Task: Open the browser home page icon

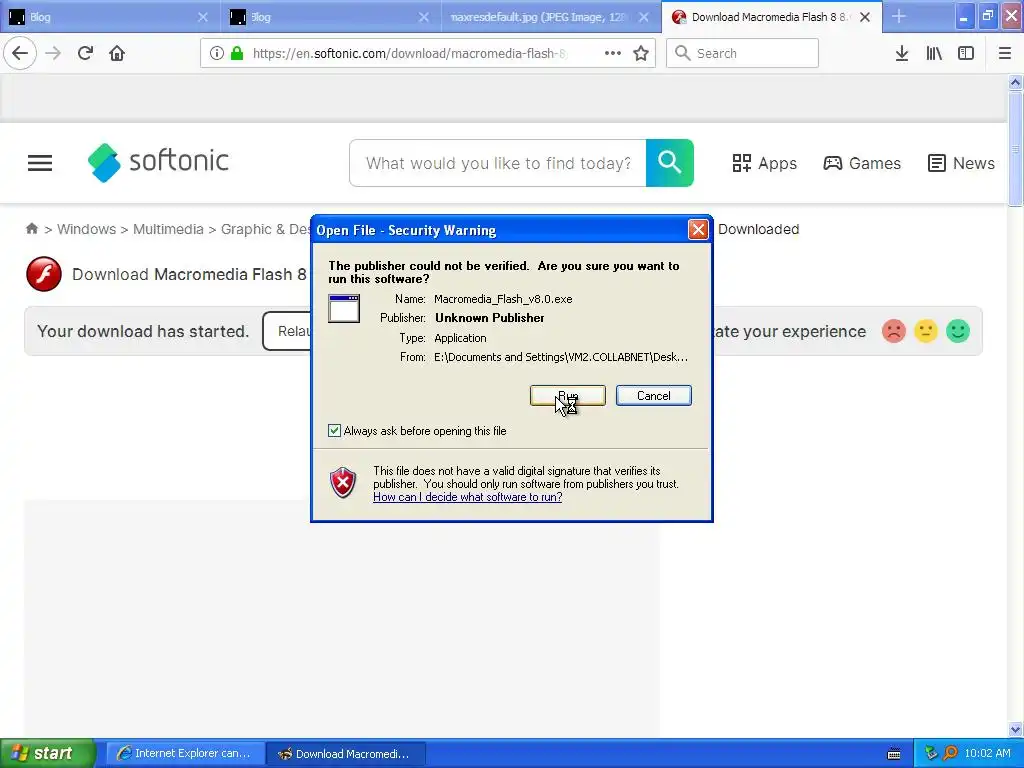Action: 117,53
